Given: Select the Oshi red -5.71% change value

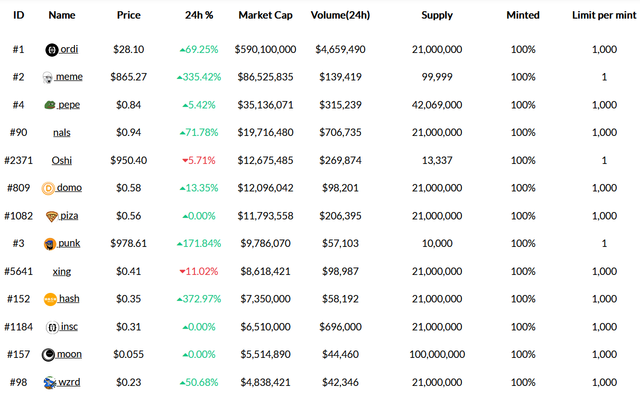Looking at the screenshot, I should click(x=199, y=160).
